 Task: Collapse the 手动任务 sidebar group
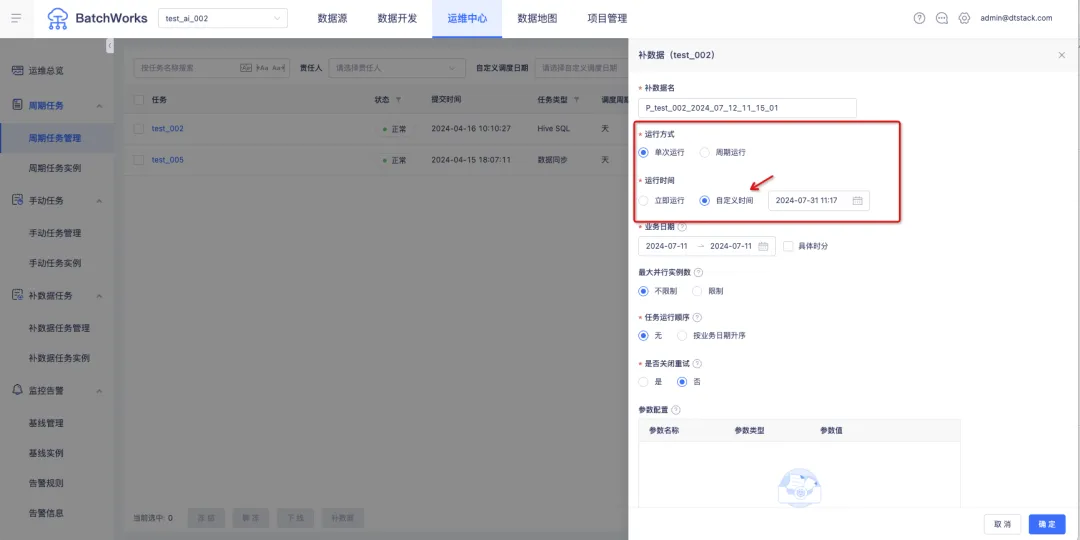click(99, 201)
